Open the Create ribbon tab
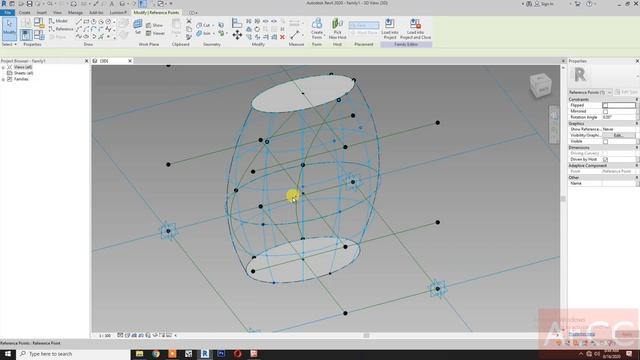The image size is (640, 360). pos(24,13)
